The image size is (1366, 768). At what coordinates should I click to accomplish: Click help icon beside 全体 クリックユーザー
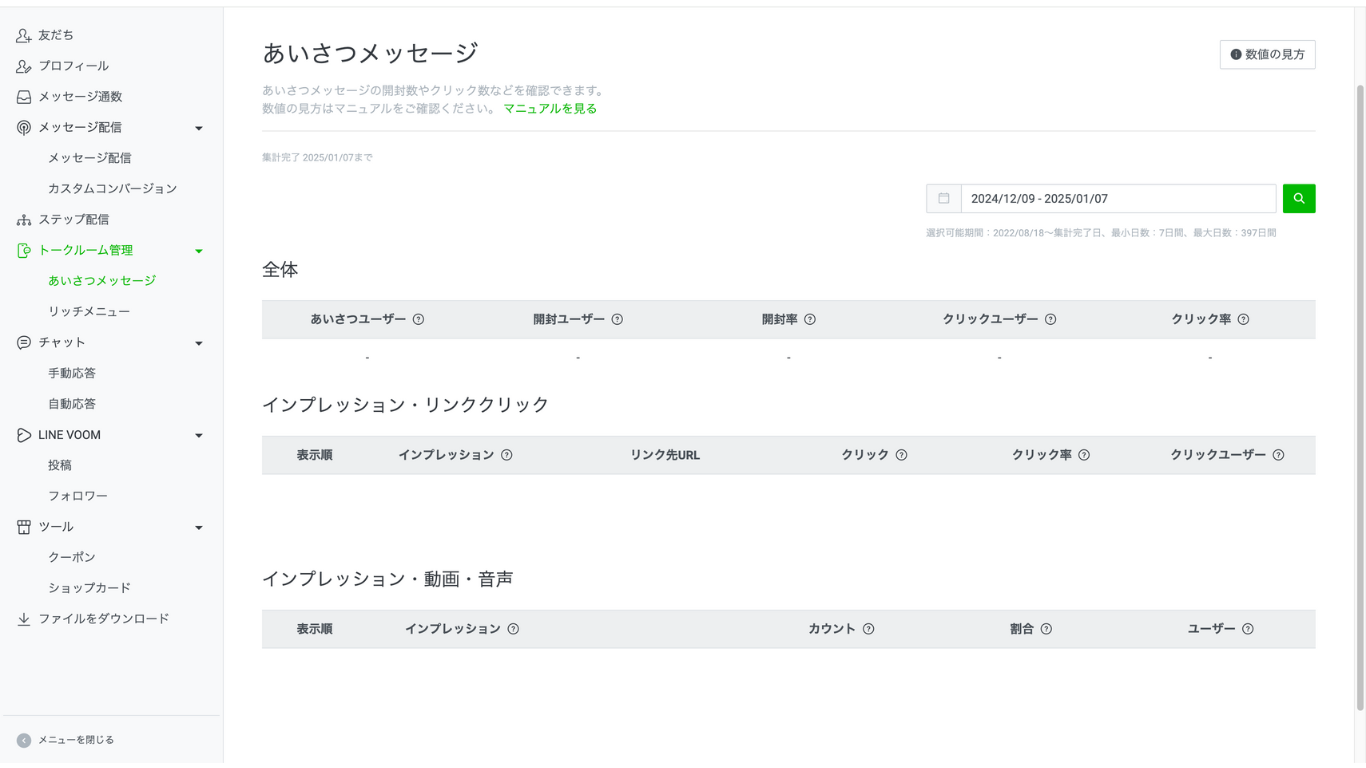coord(1051,319)
